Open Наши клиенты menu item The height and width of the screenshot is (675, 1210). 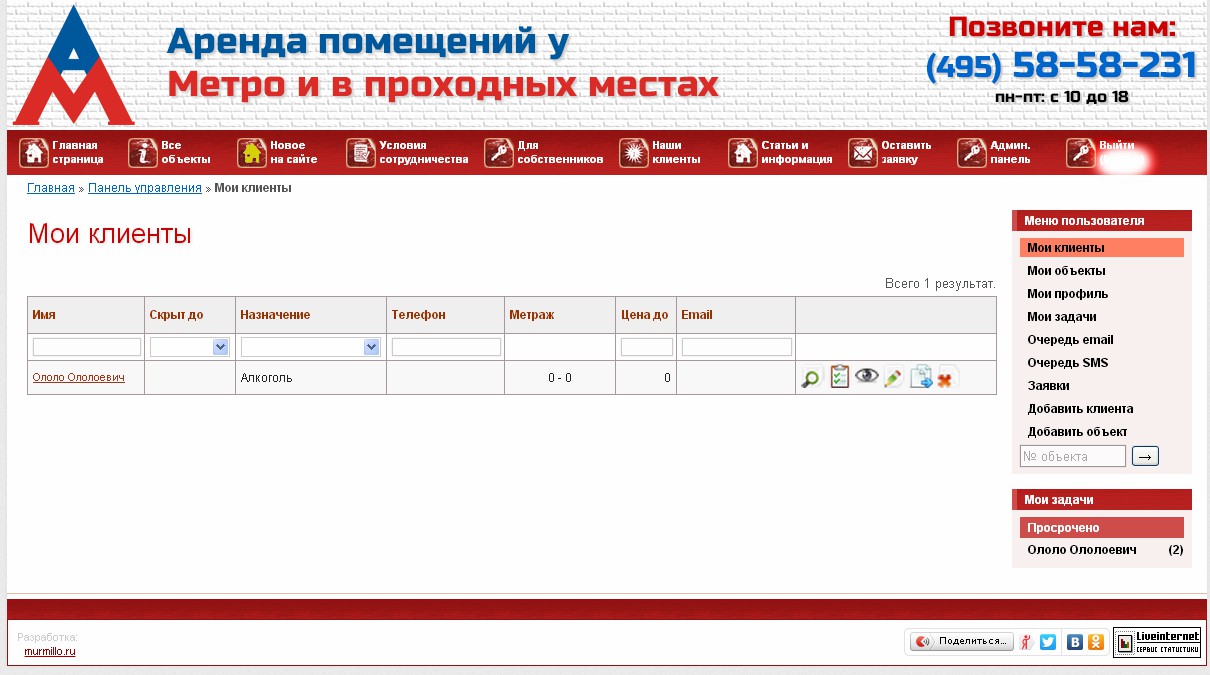tap(677, 152)
